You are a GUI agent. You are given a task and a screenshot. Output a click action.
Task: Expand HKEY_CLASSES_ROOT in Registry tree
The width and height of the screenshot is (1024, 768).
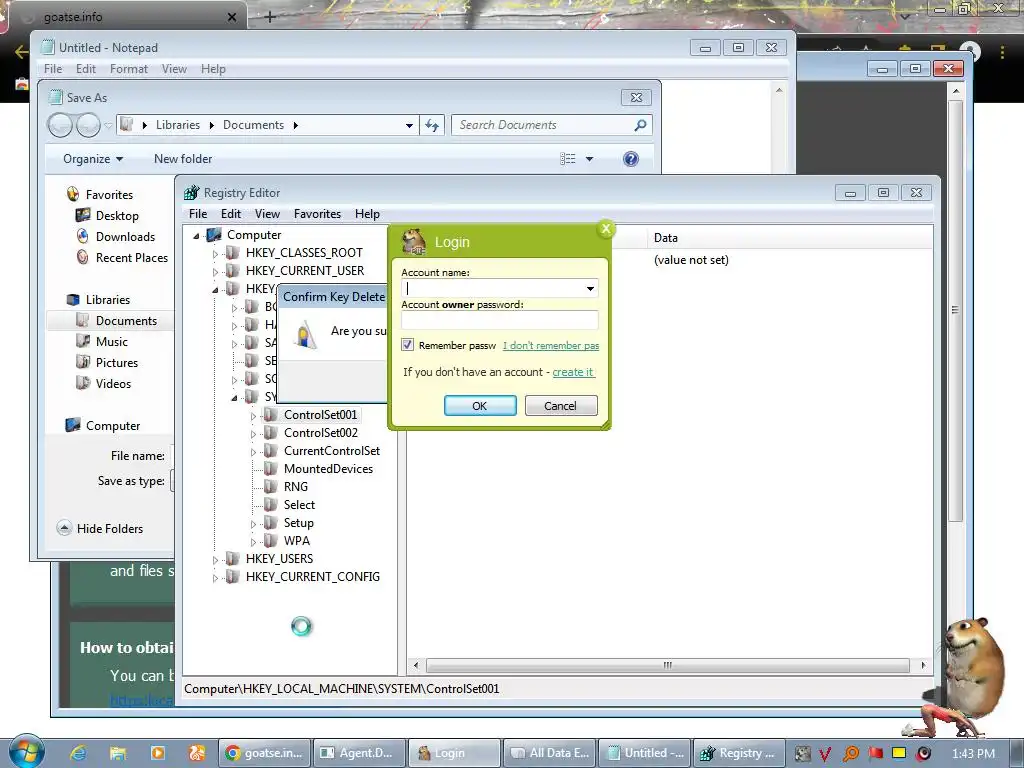[x=215, y=253]
